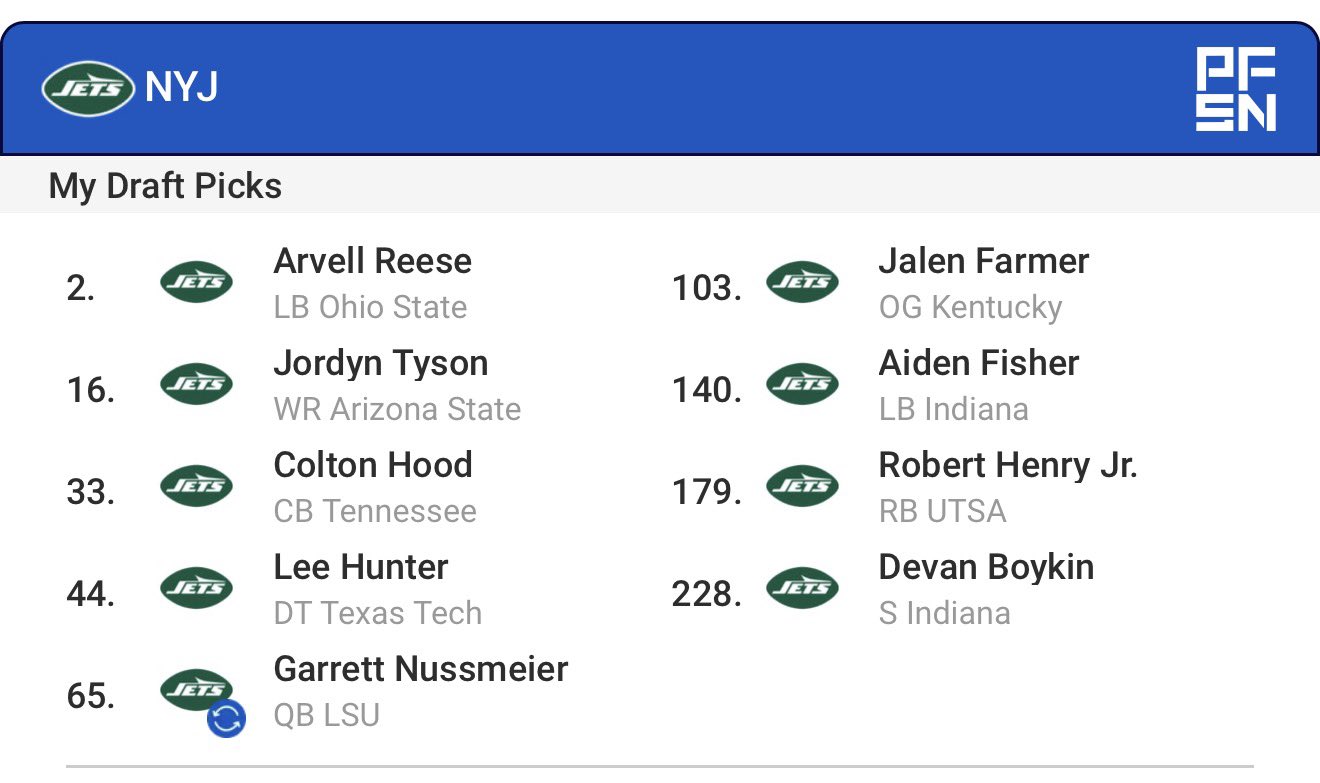Click the Jets logo beside Aiden Fisher
This screenshot has width=1320, height=783.
pos(802,384)
